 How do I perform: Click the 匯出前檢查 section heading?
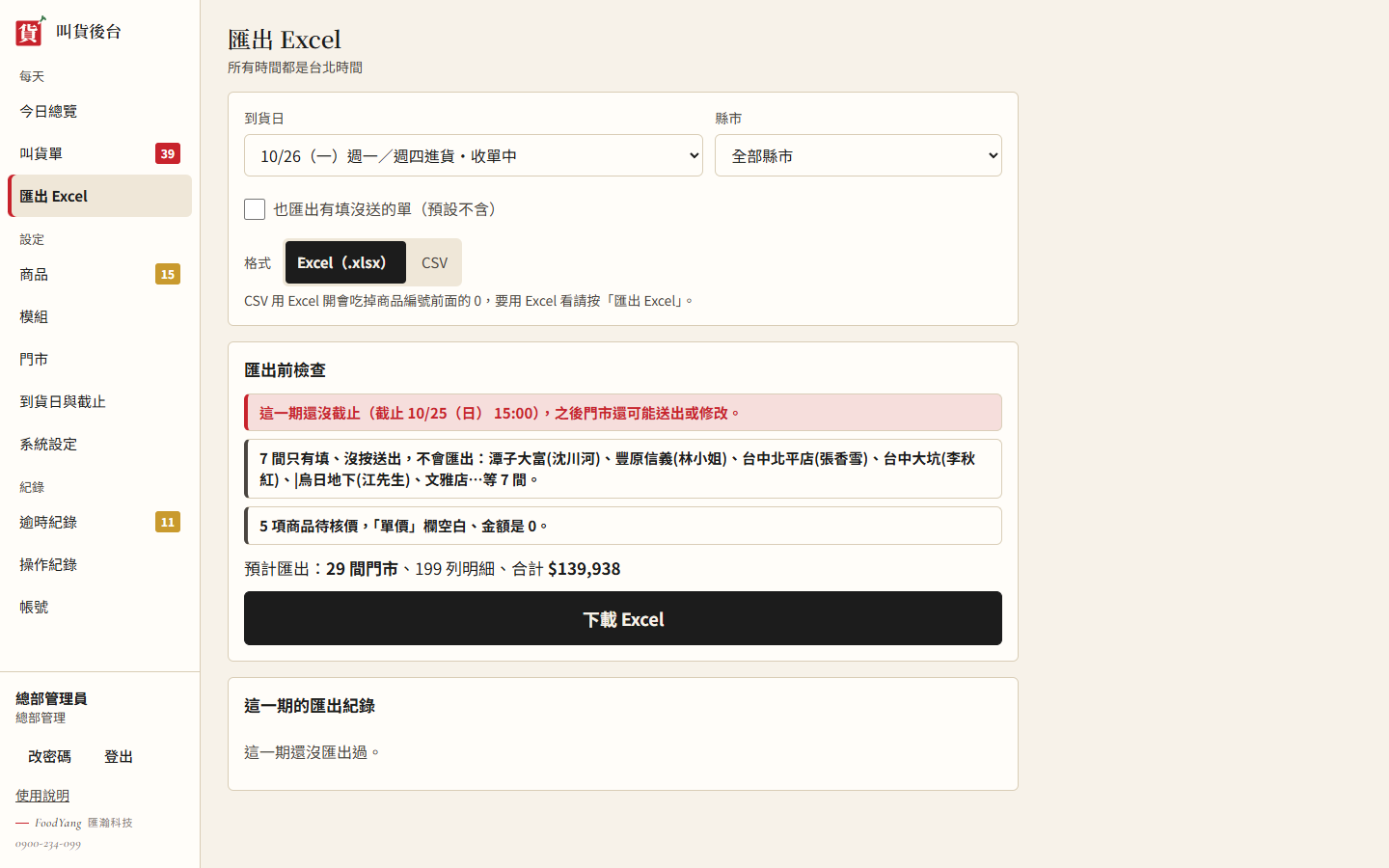(285, 370)
